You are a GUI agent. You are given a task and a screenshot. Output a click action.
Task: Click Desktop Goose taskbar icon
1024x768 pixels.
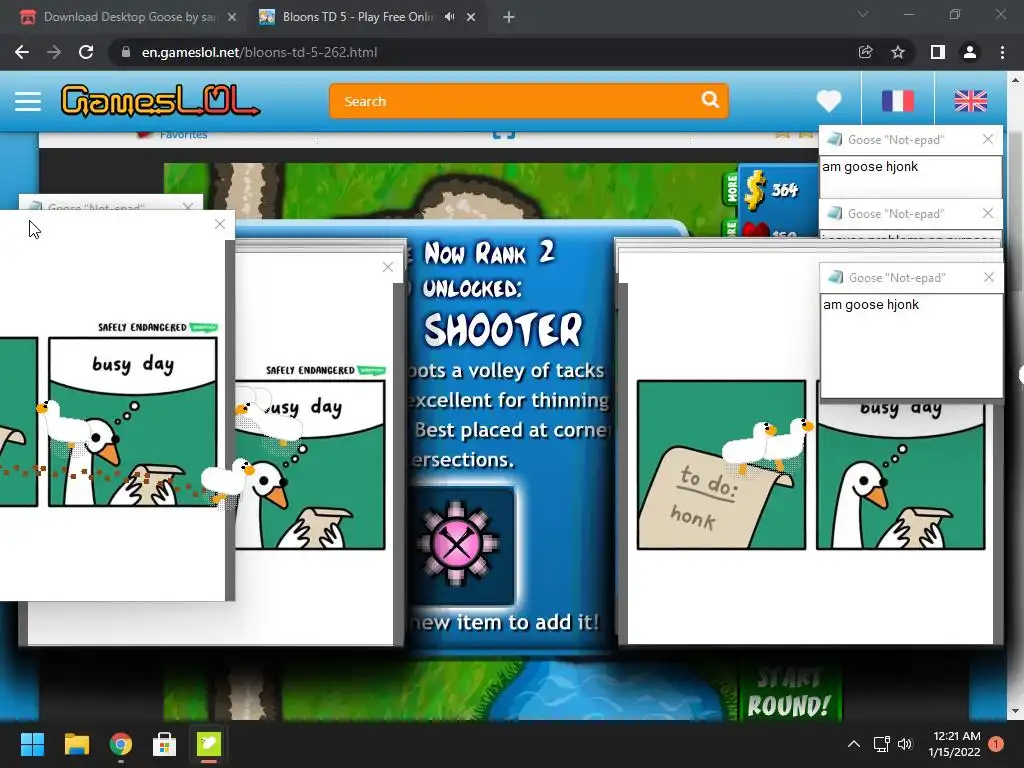(x=209, y=744)
